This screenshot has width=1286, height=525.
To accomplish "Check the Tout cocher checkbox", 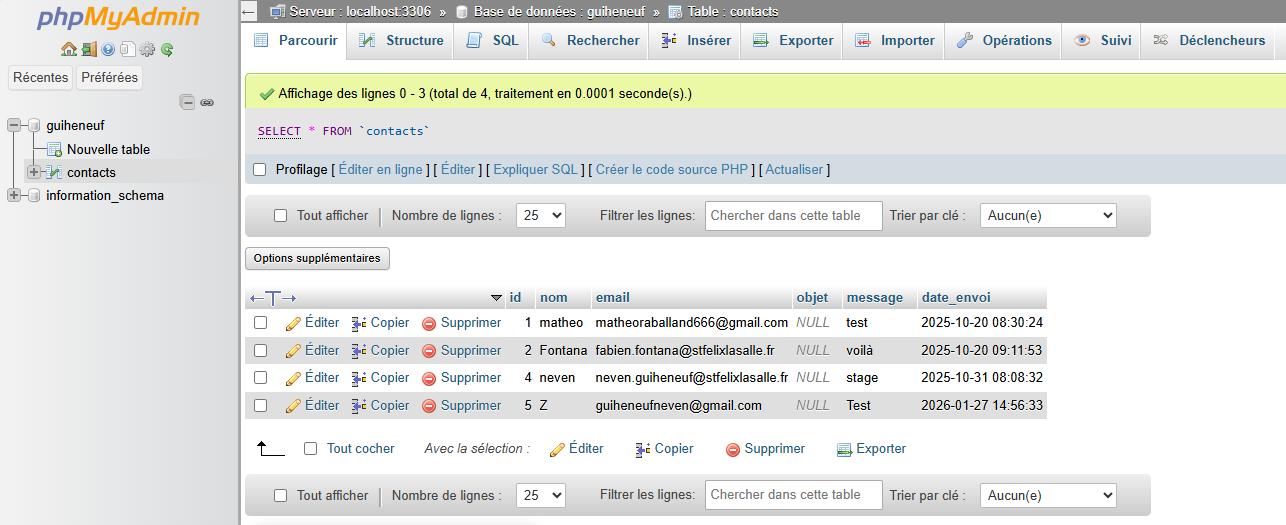I will pos(310,449).
